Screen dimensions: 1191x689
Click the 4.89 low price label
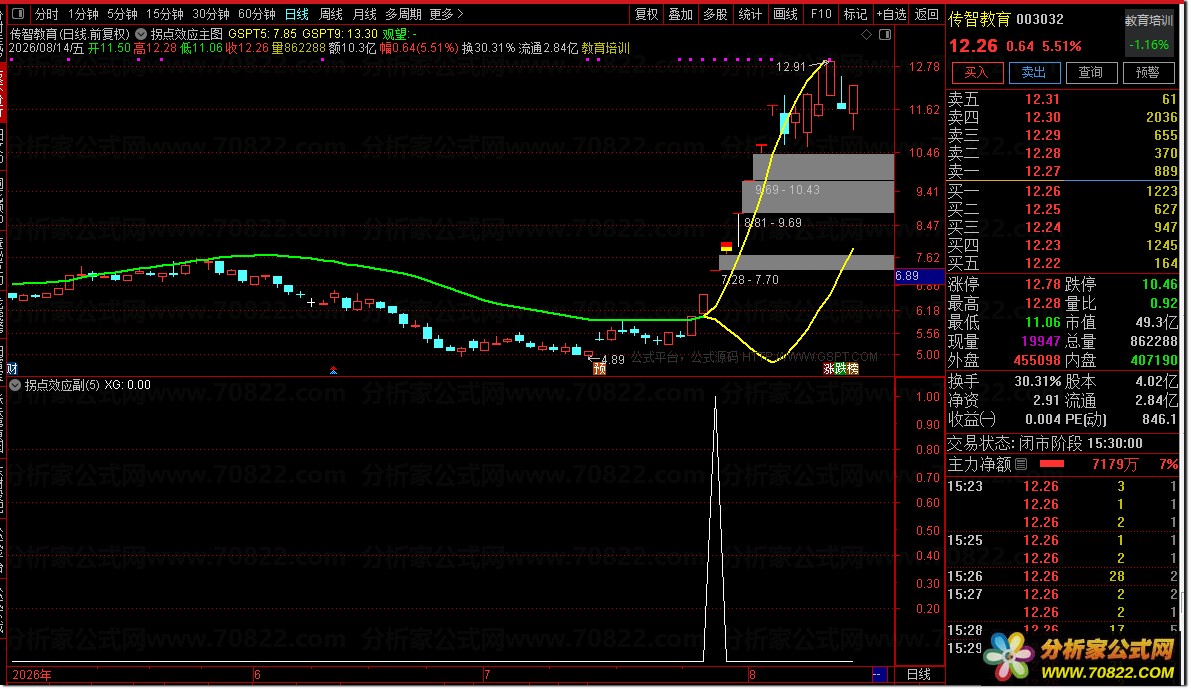[612, 360]
